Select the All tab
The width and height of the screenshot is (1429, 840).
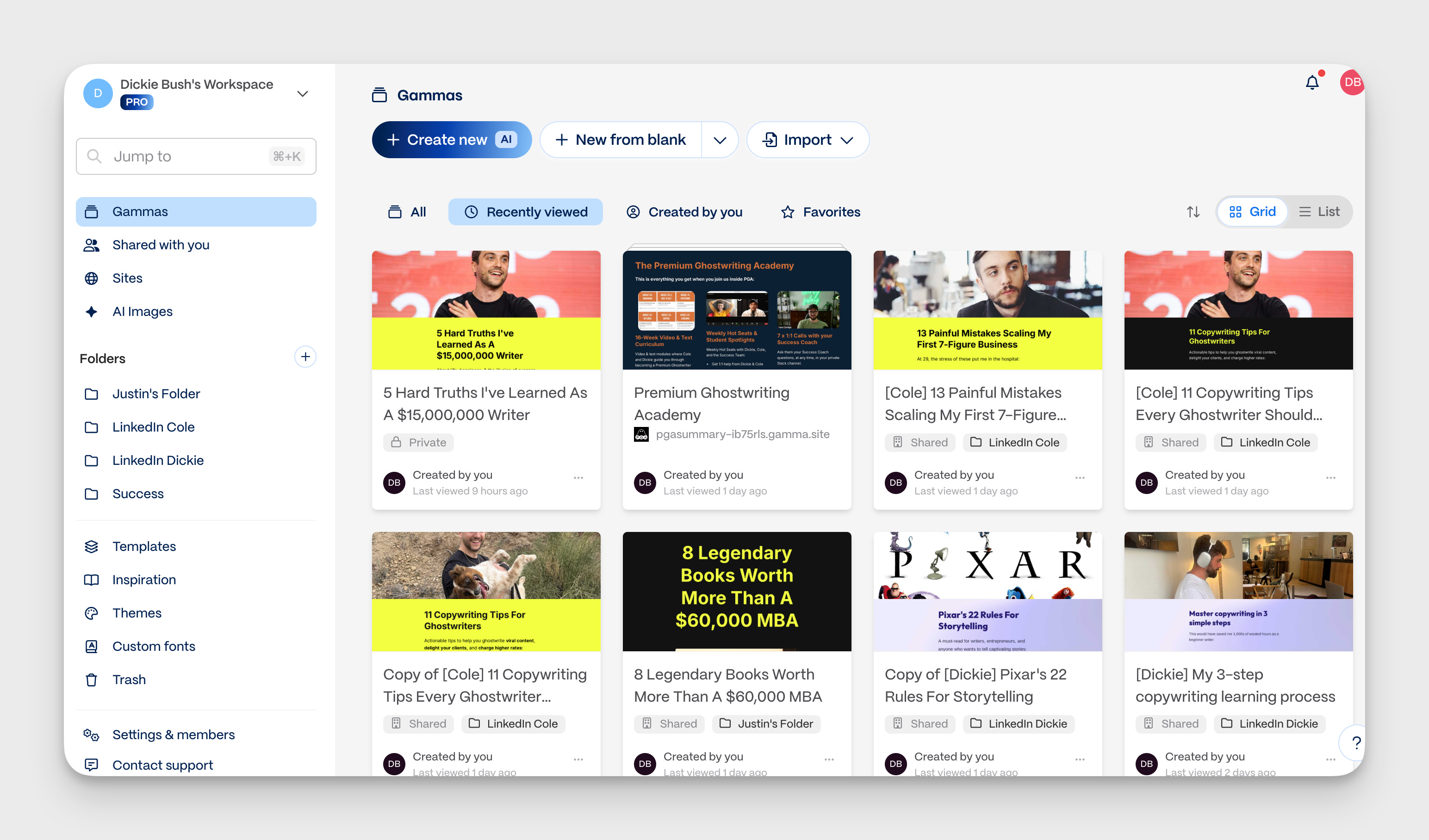[407, 212]
